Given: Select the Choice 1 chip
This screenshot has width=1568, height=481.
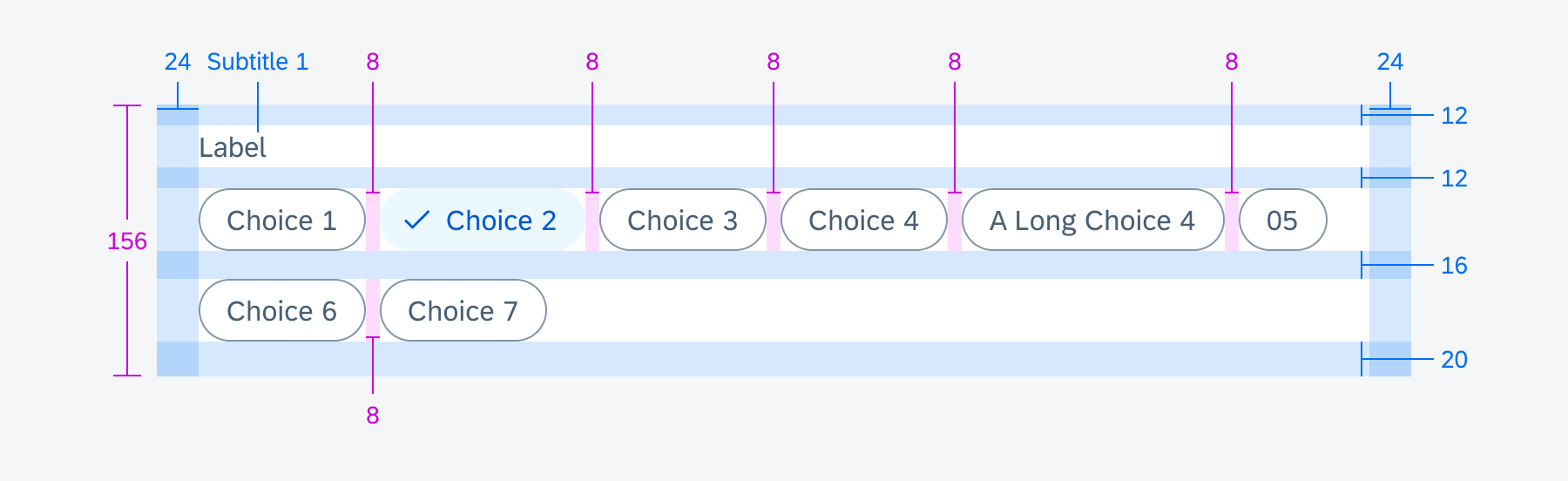Looking at the screenshot, I should pyautogui.click(x=282, y=220).
